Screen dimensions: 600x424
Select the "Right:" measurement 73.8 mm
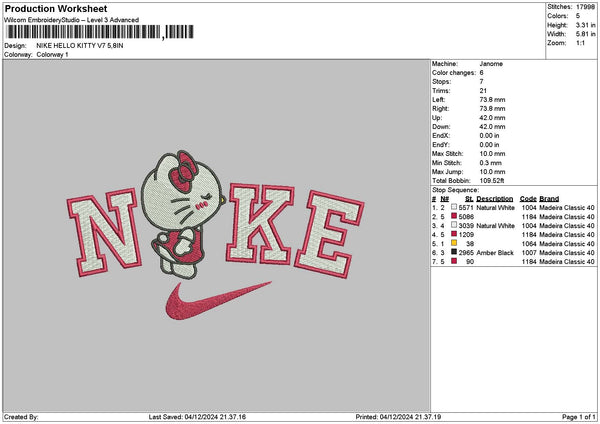(492, 109)
